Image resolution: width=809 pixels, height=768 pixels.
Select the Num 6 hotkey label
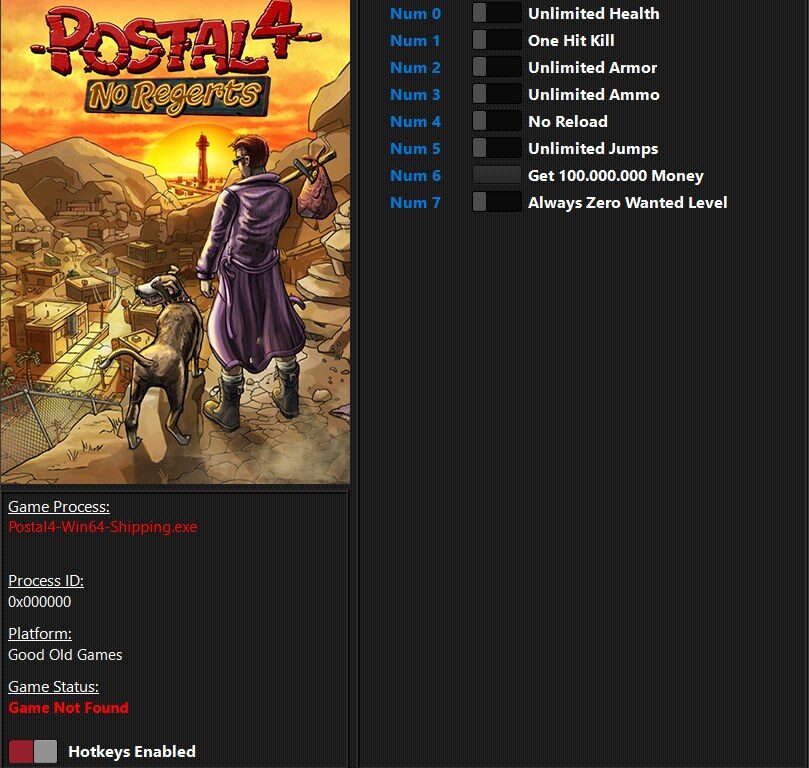(x=415, y=175)
